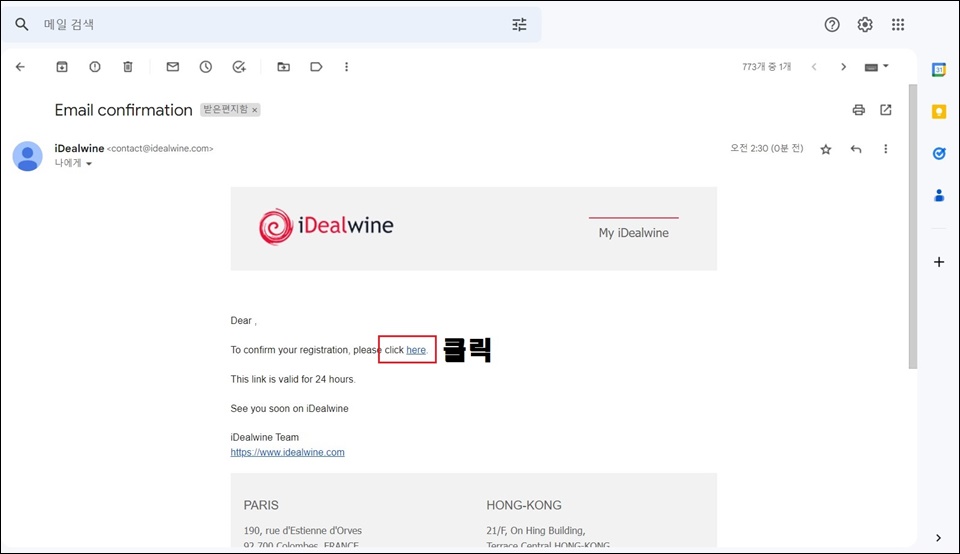Delete this email with trash icon
Image resolution: width=960 pixels, height=554 pixels.
(127, 67)
